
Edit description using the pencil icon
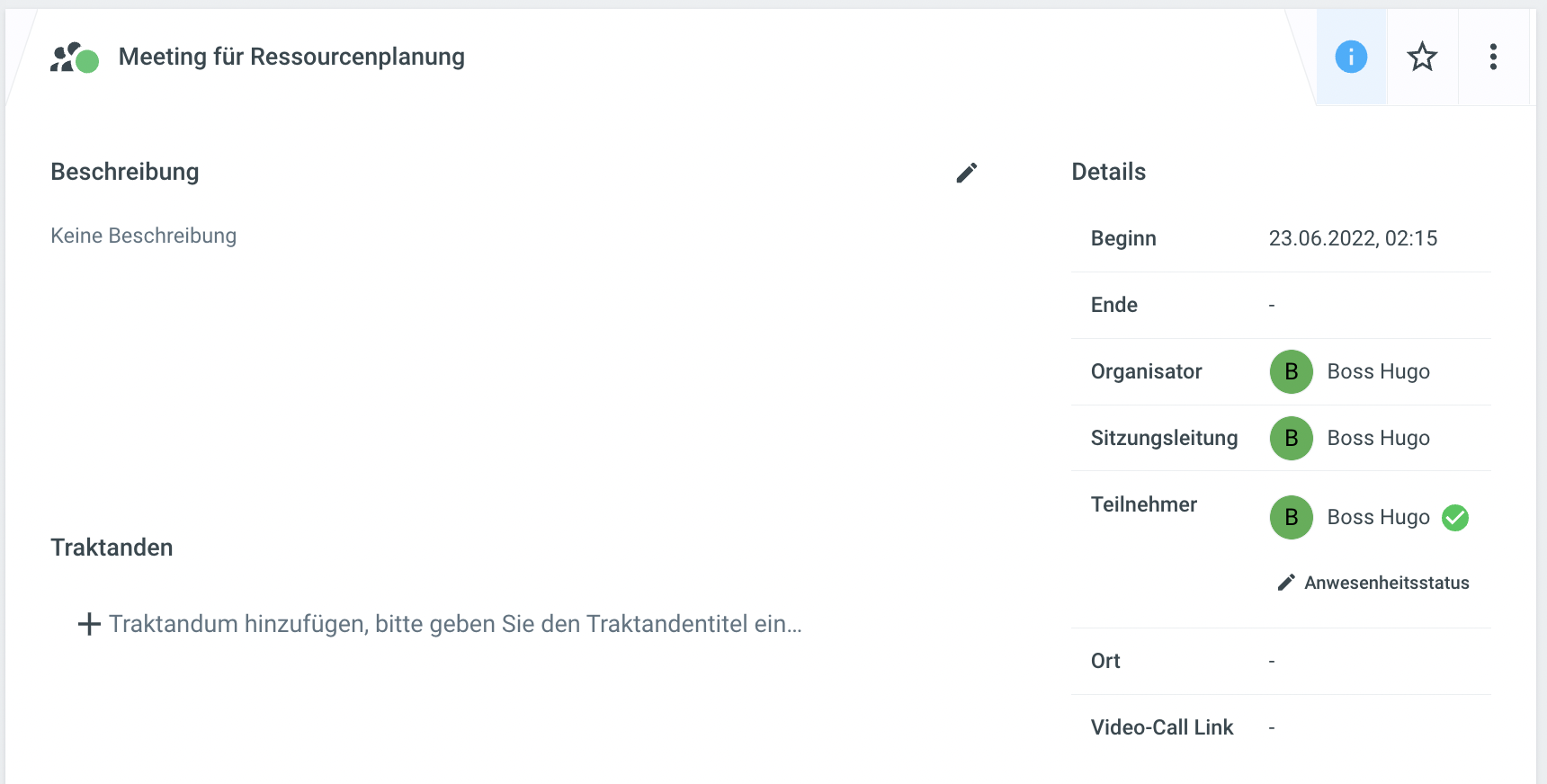[967, 173]
